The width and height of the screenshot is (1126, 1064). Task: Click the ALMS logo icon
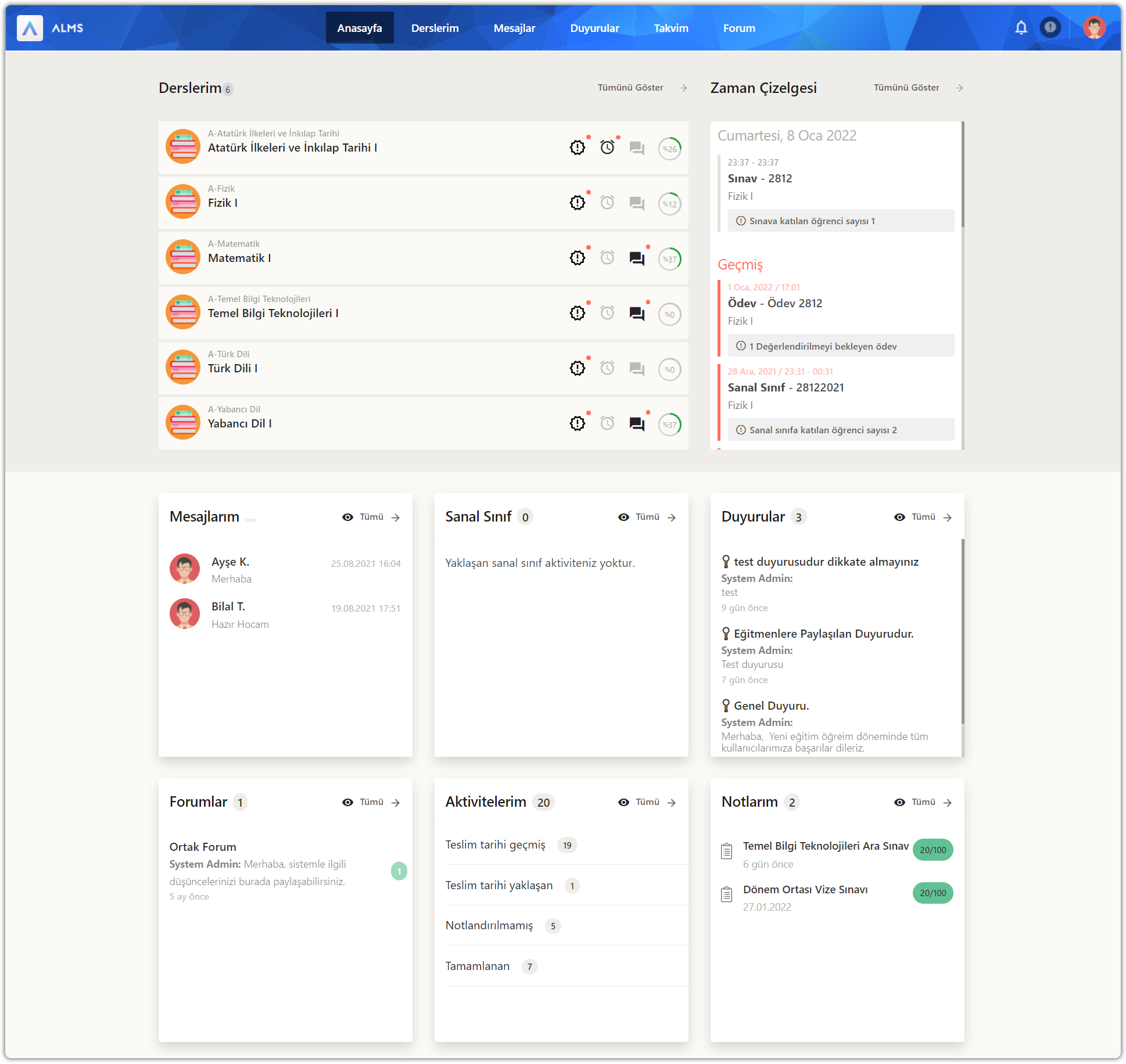(30, 28)
